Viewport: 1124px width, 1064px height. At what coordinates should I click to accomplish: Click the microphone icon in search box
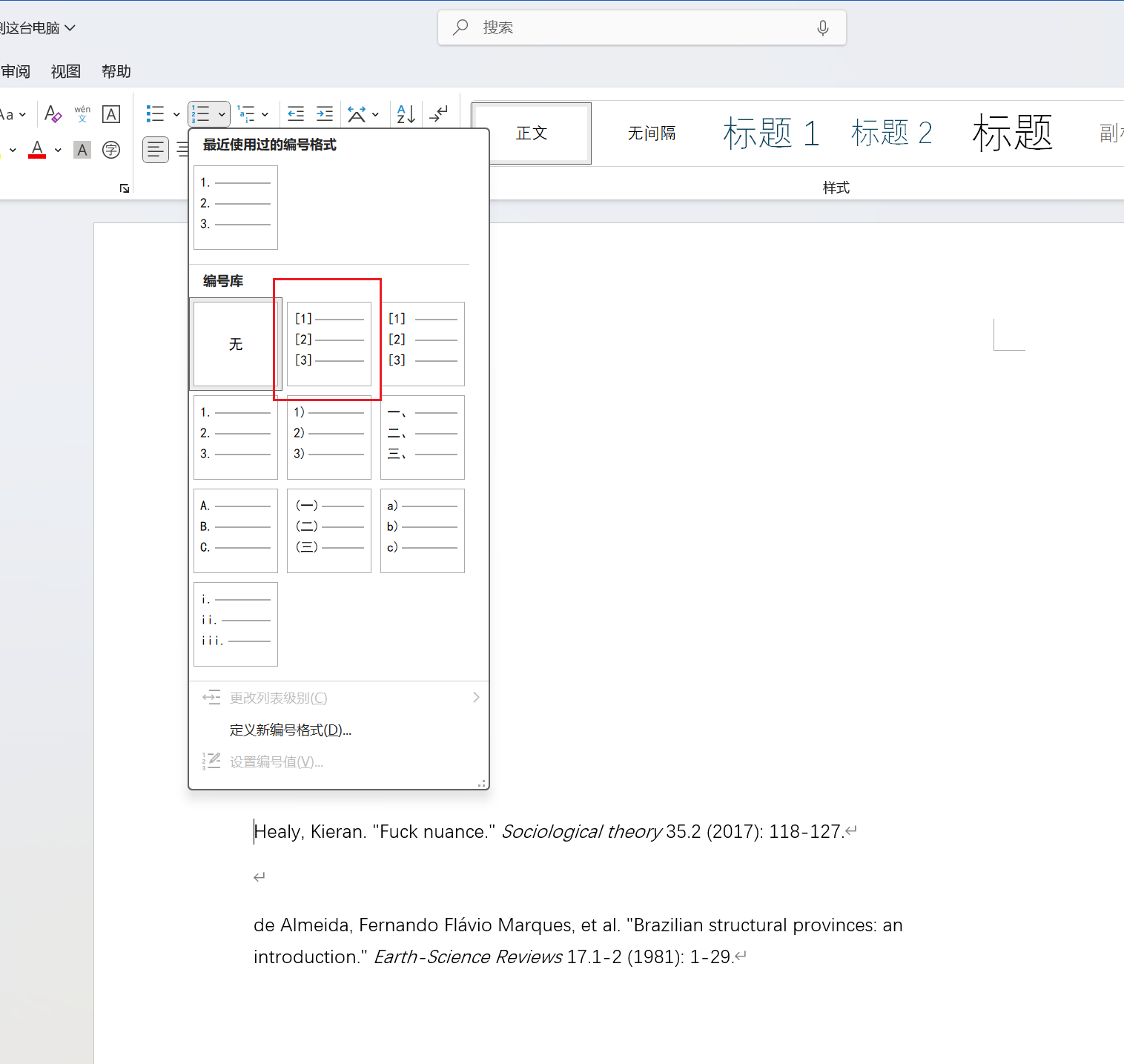[x=822, y=28]
